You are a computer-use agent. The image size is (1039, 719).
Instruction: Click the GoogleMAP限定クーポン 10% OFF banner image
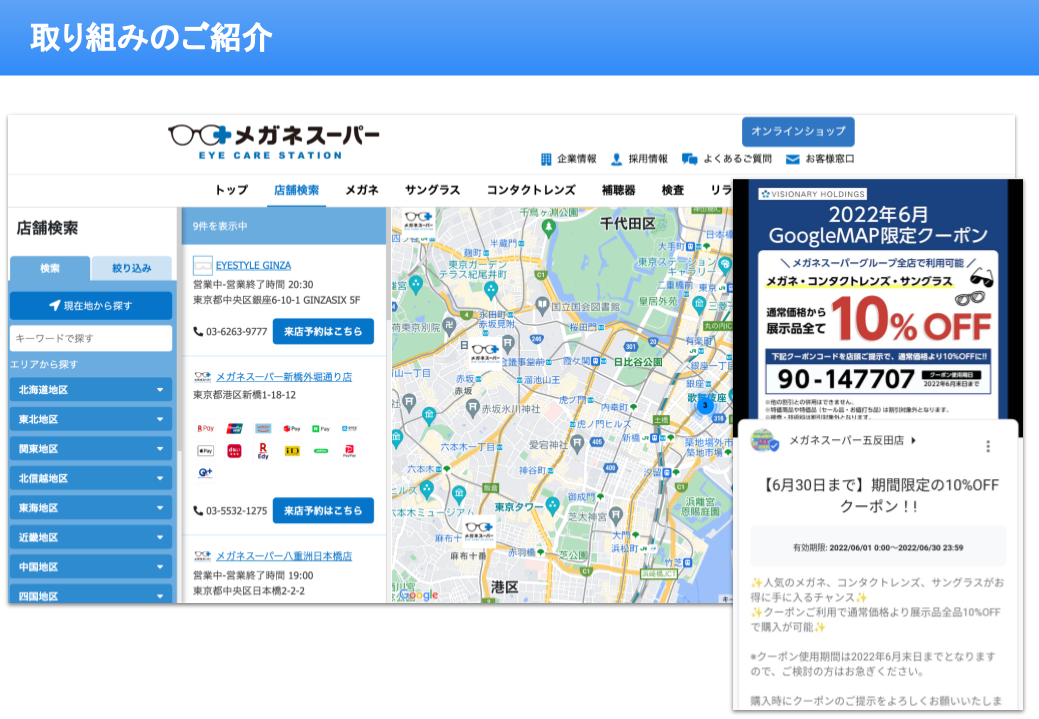877,301
